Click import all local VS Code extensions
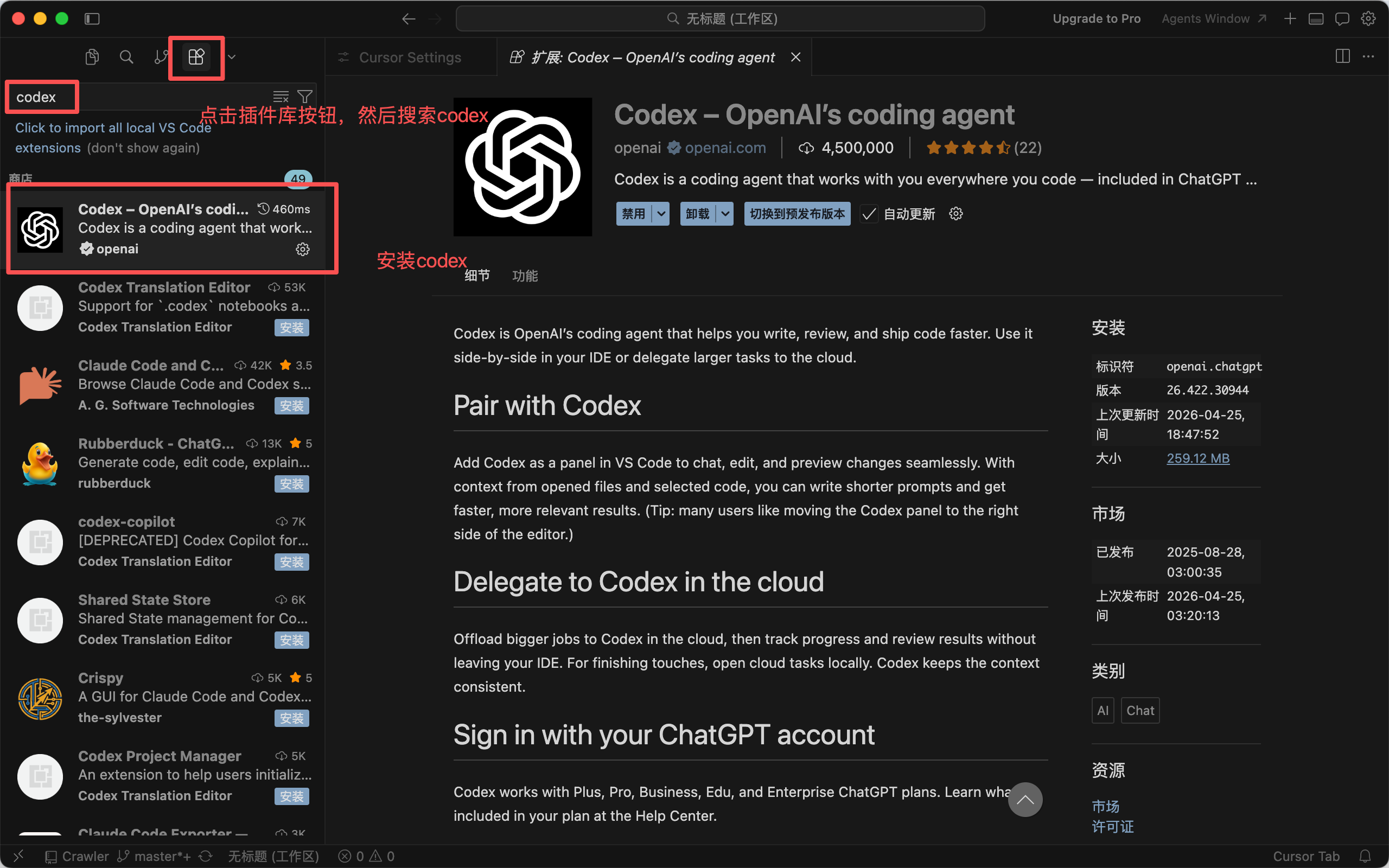 point(112,138)
